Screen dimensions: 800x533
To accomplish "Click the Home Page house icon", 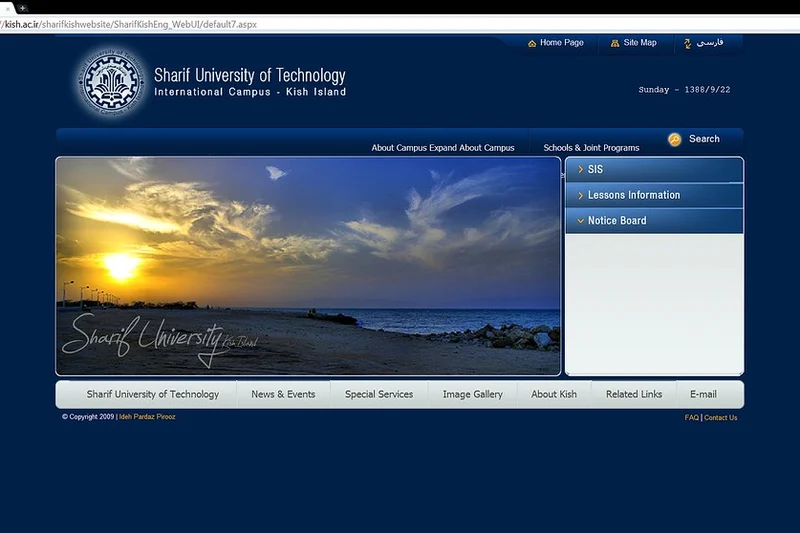I will coord(532,43).
